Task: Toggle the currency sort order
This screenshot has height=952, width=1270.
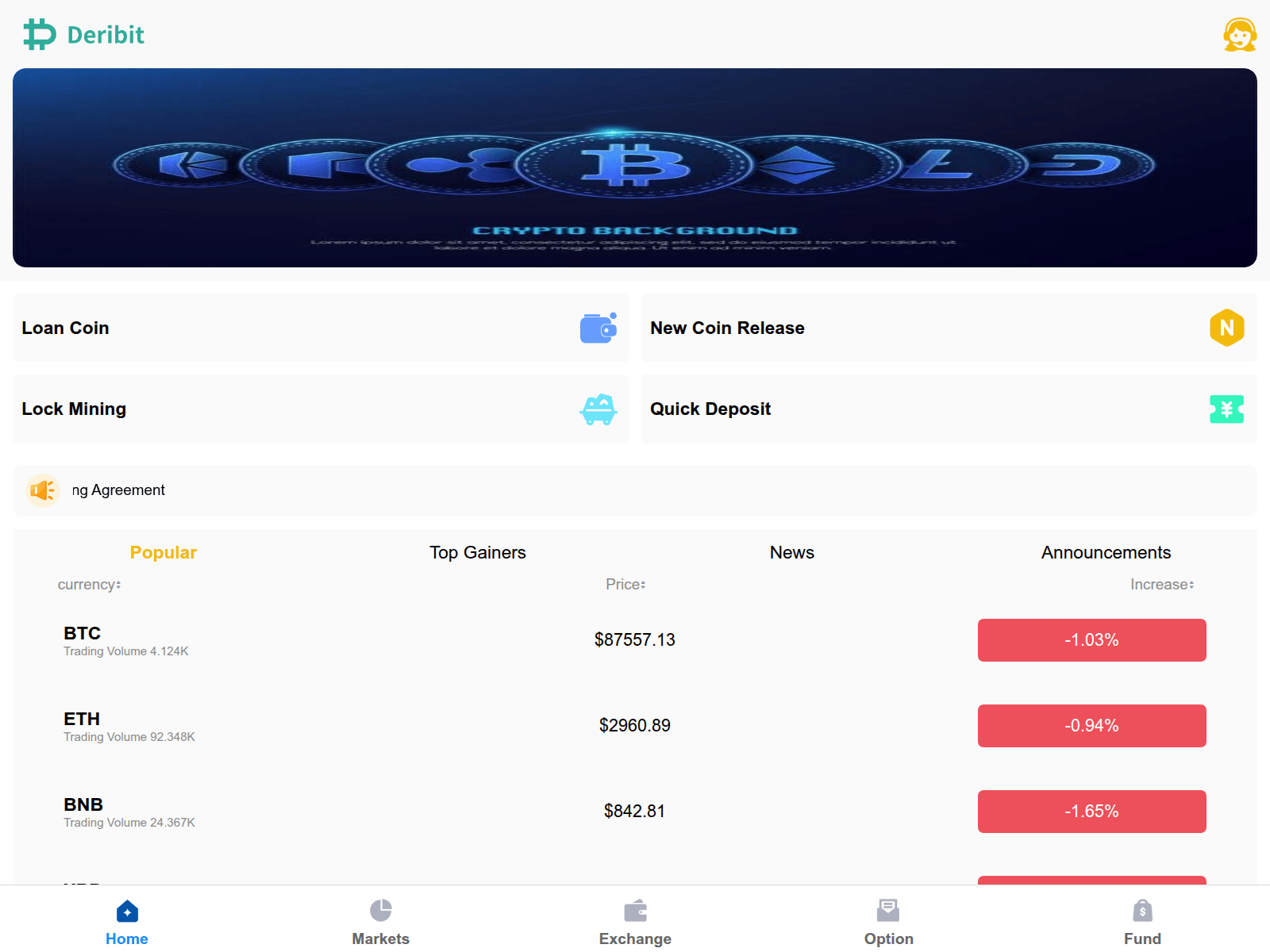Action: coord(89,585)
